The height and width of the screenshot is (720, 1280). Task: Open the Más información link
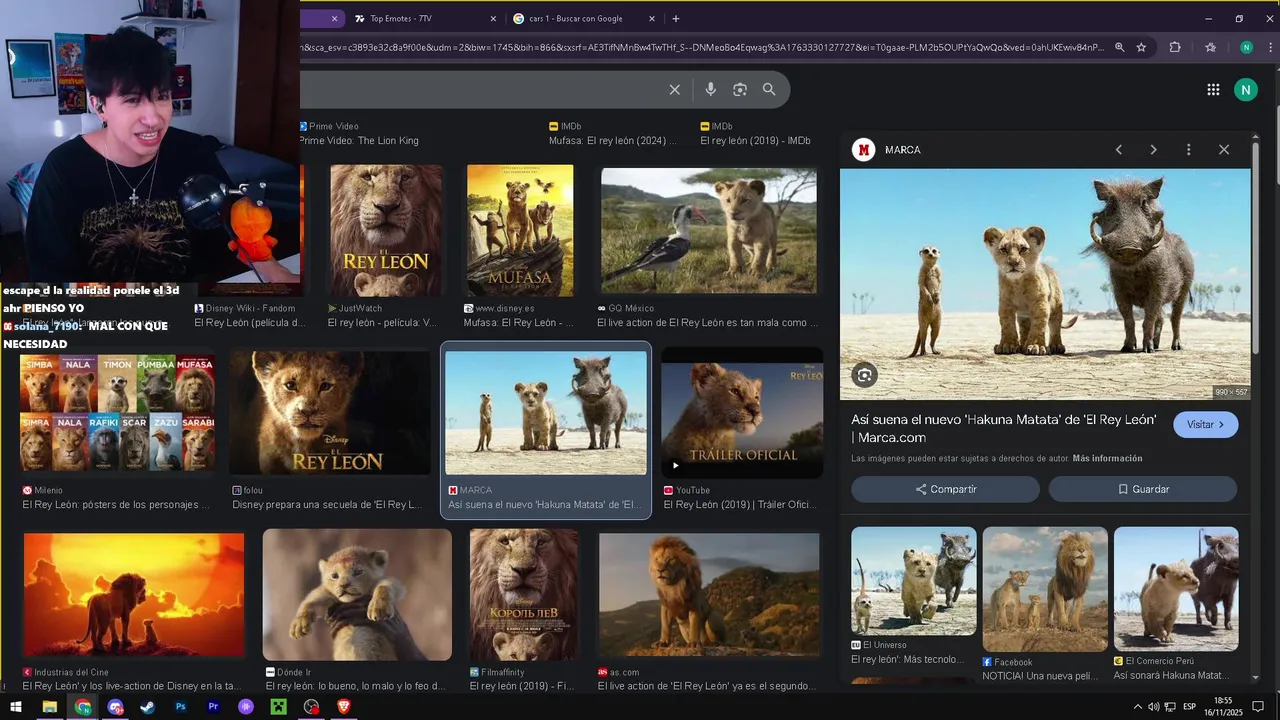tap(1107, 458)
